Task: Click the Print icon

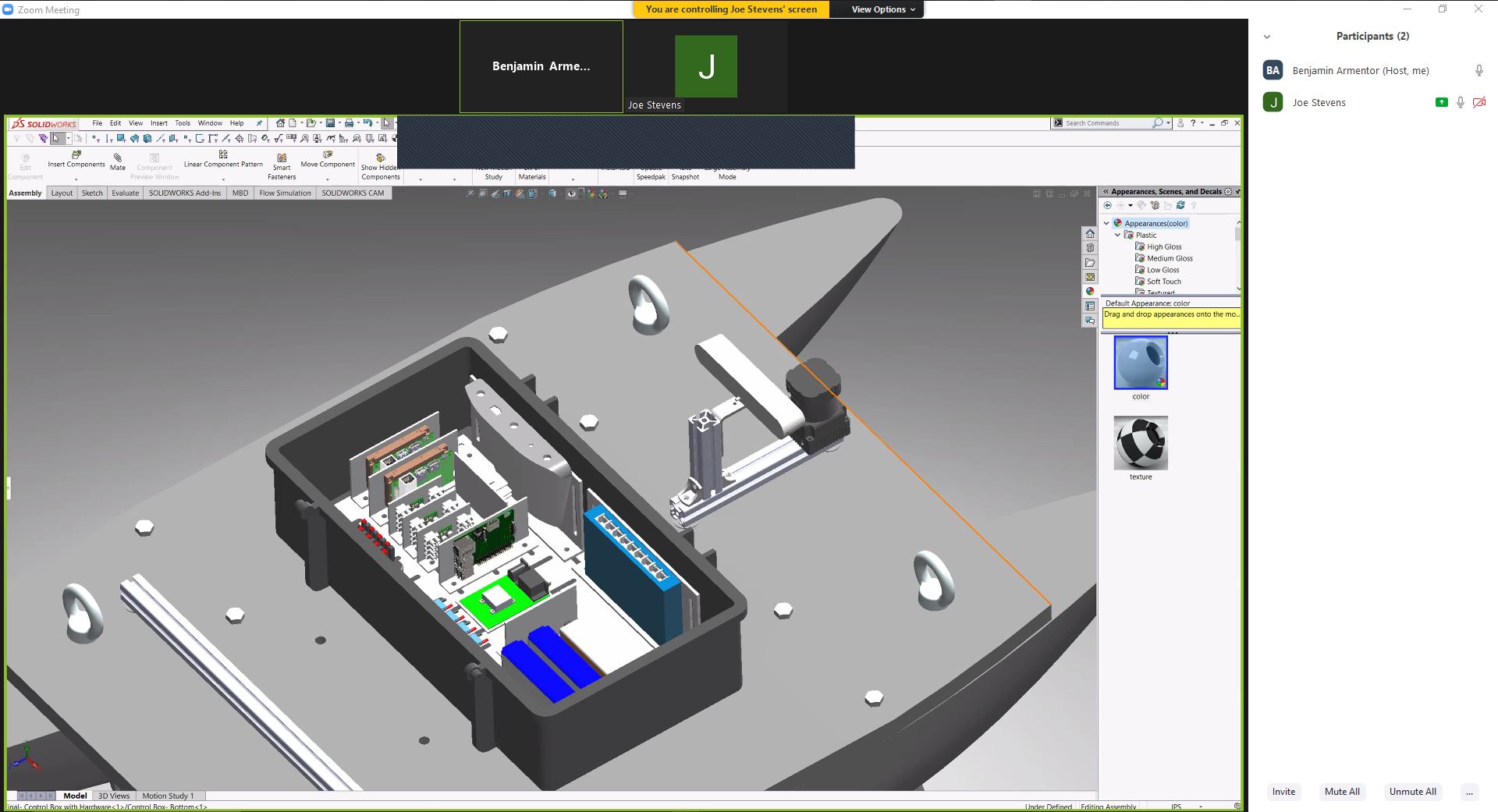Action: [349, 123]
